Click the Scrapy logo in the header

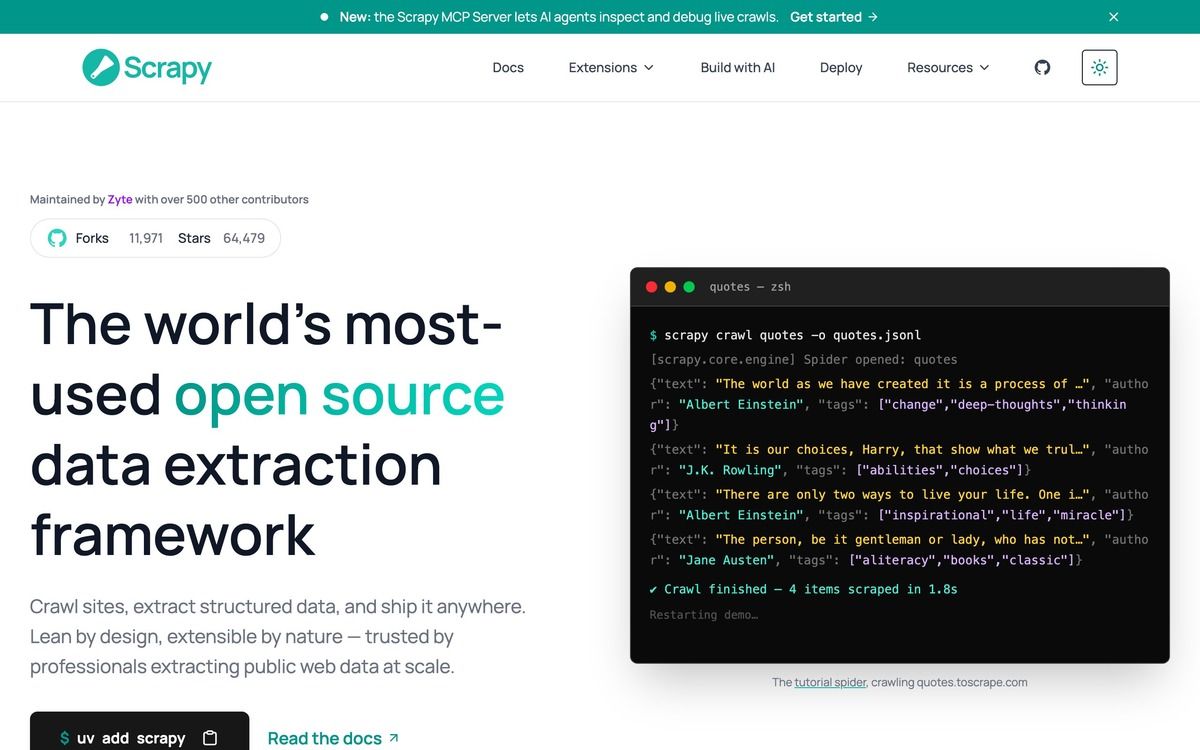click(x=147, y=67)
